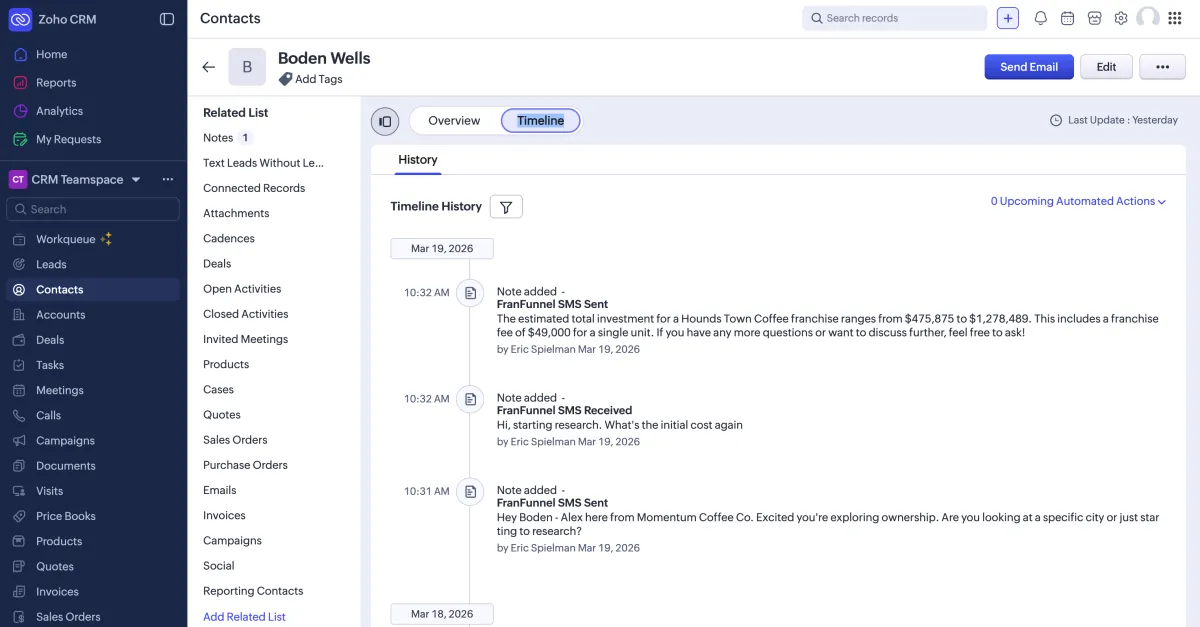
Task: Click the back arrow next to Boden Wells
Action: point(208,67)
